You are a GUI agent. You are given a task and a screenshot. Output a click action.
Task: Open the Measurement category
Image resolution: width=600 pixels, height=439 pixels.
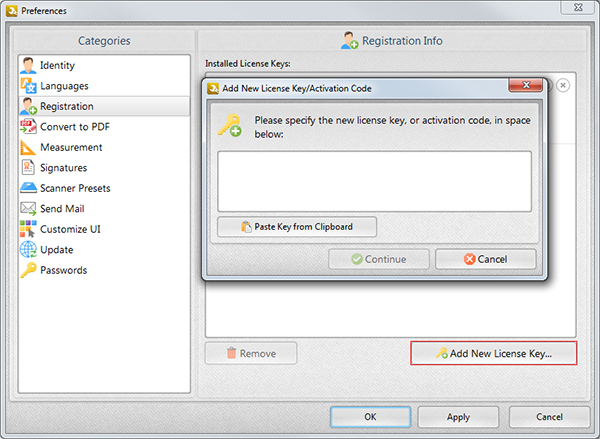71,147
